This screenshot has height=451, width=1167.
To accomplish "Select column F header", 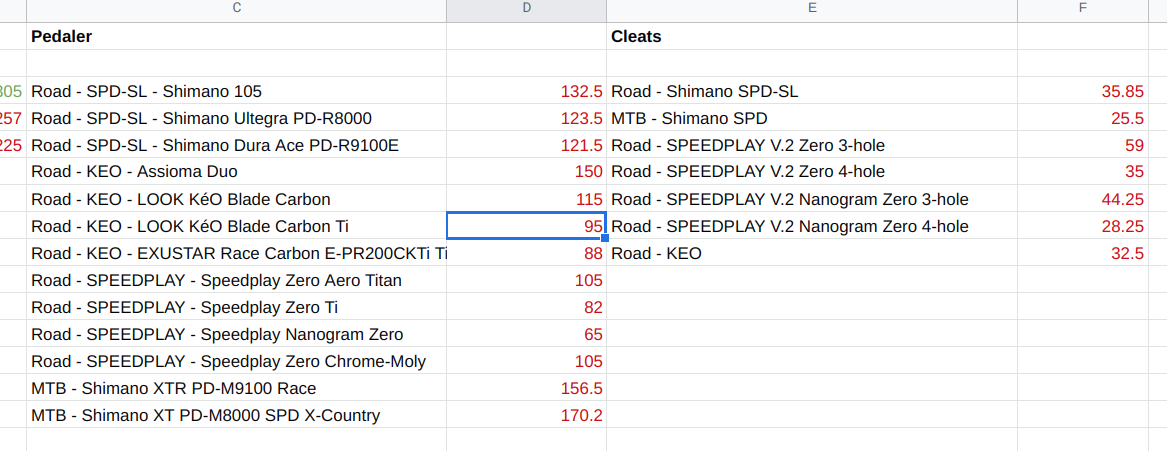I will point(1082,9).
